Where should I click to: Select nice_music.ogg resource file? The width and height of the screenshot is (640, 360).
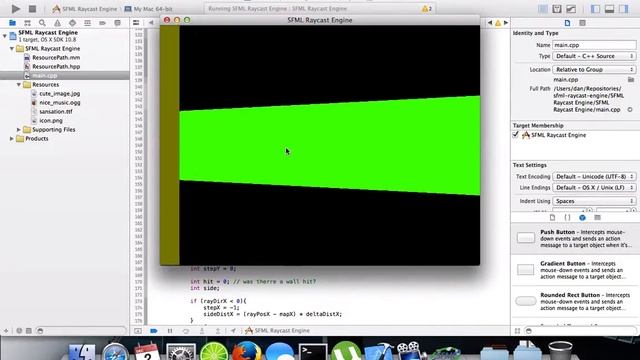[60, 102]
